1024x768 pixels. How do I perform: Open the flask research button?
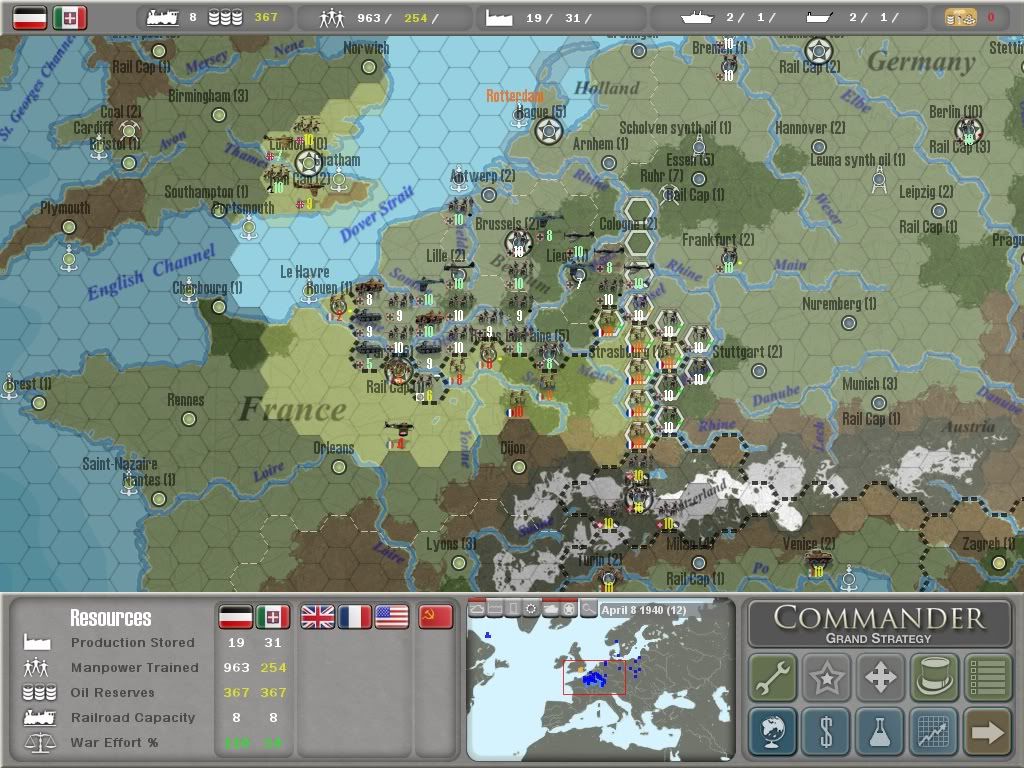click(x=880, y=731)
